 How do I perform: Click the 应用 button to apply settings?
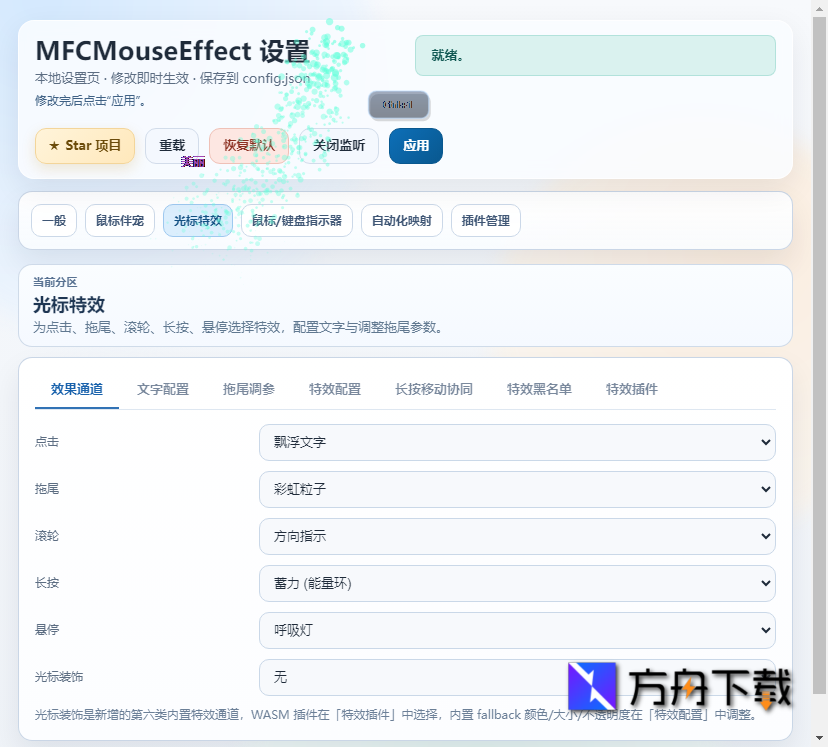(x=415, y=146)
